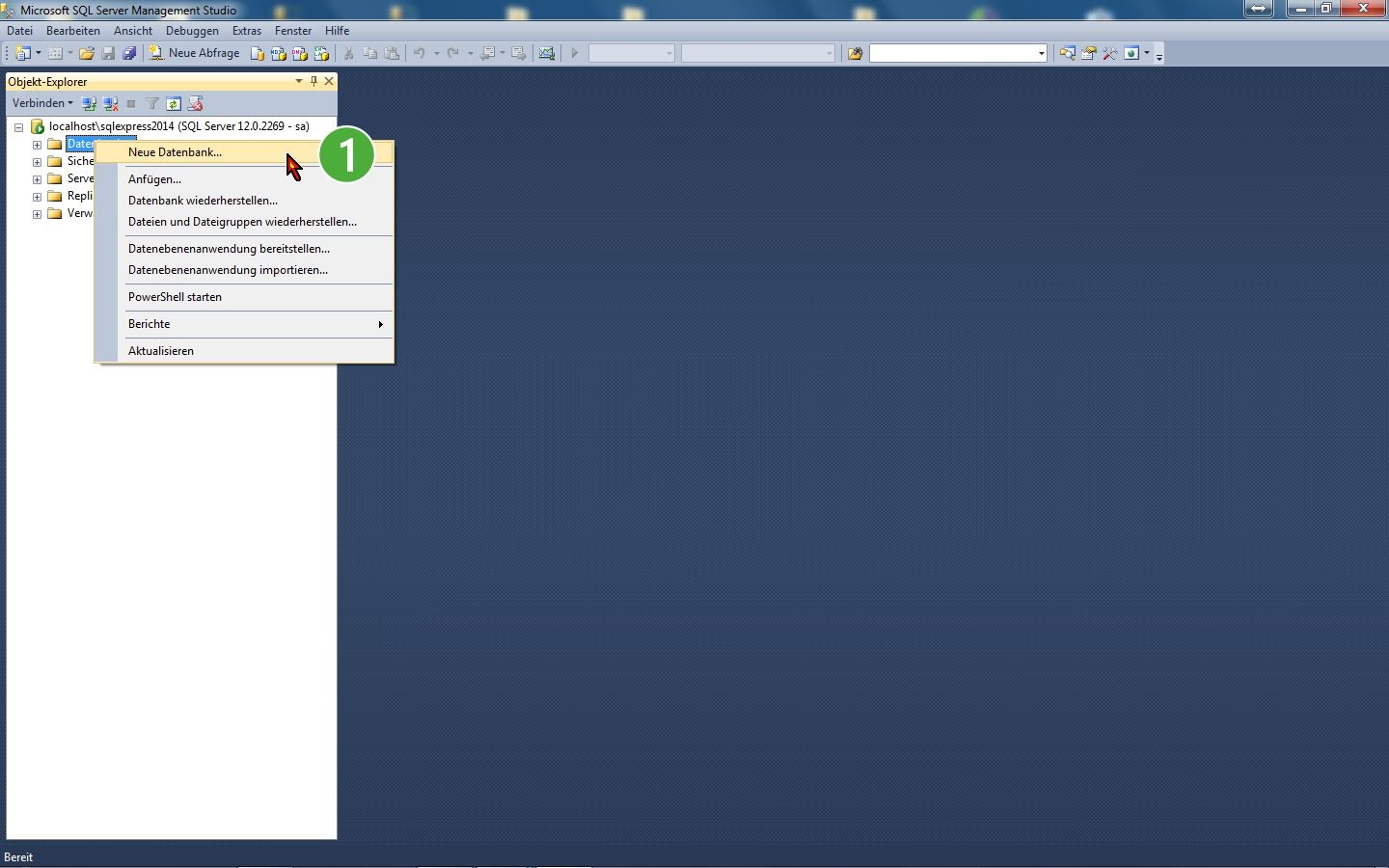
Task: Click the Paste clipboard icon
Action: click(x=392, y=53)
